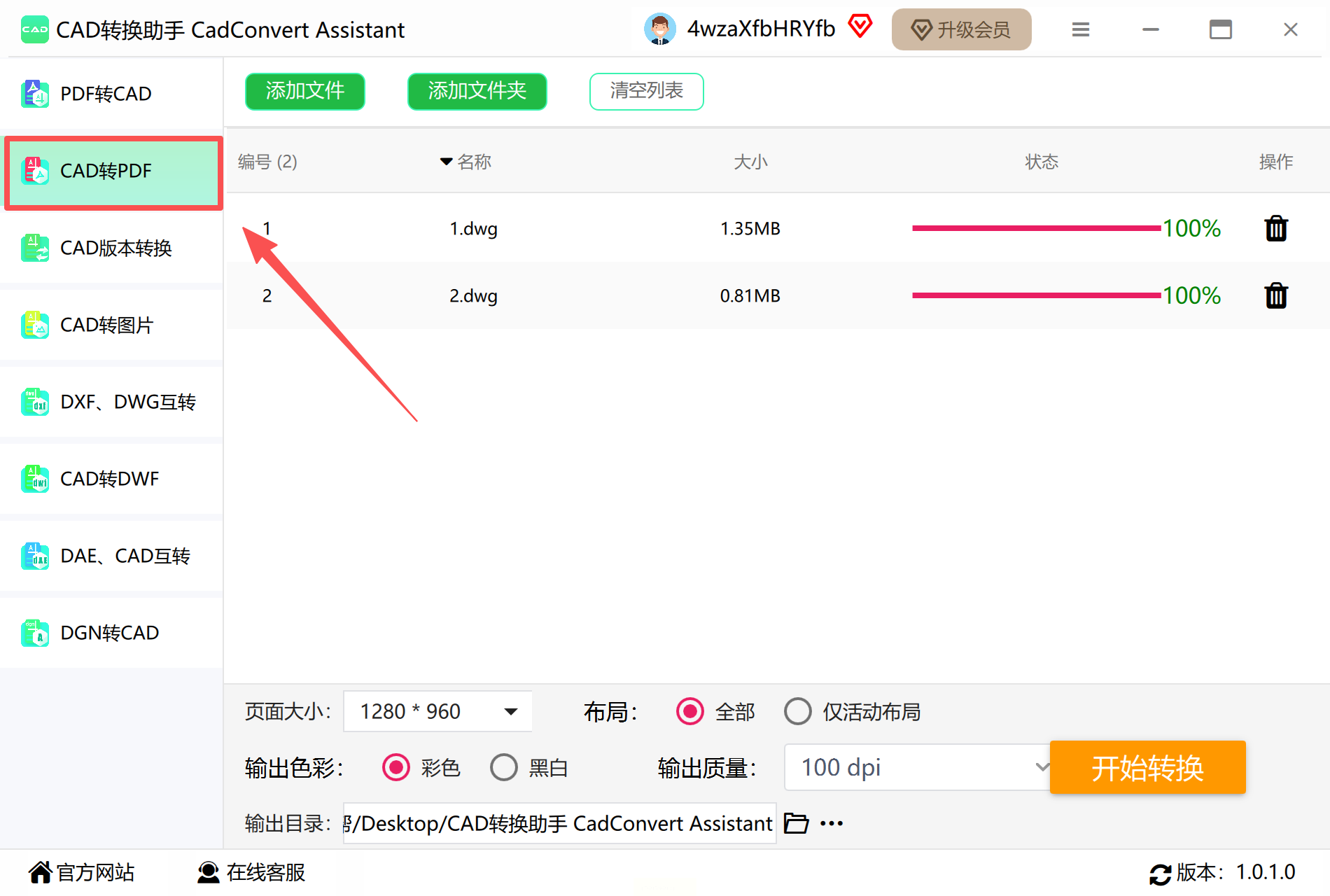Click the 100% status of 1.dwg
This screenshot has height=896, width=1330.
point(1192,228)
